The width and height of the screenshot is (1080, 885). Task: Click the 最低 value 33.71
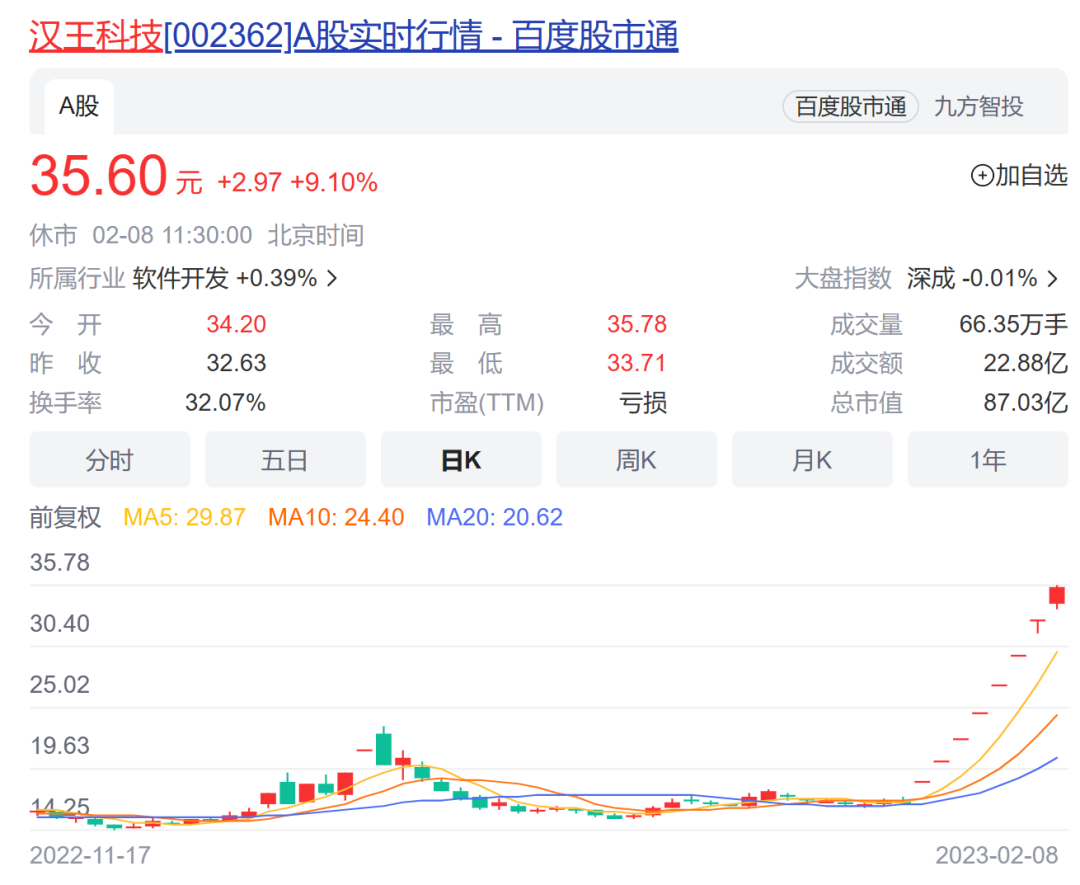637,363
